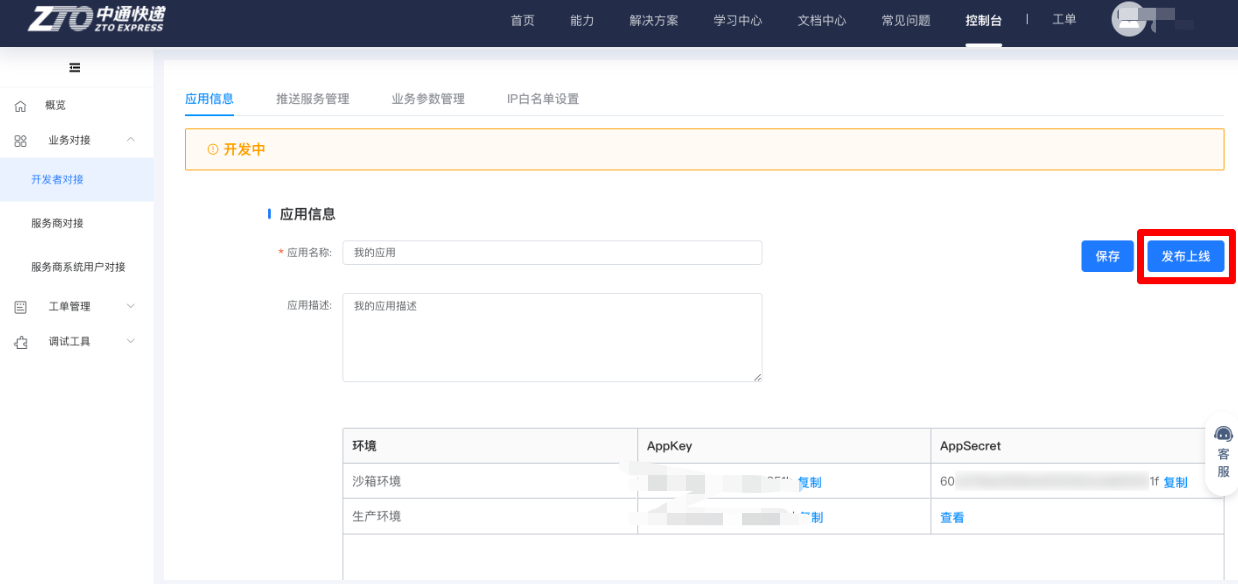Screen dimensions: 1238x584
Task: Open 能力 in the top navigation
Action: tap(582, 20)
